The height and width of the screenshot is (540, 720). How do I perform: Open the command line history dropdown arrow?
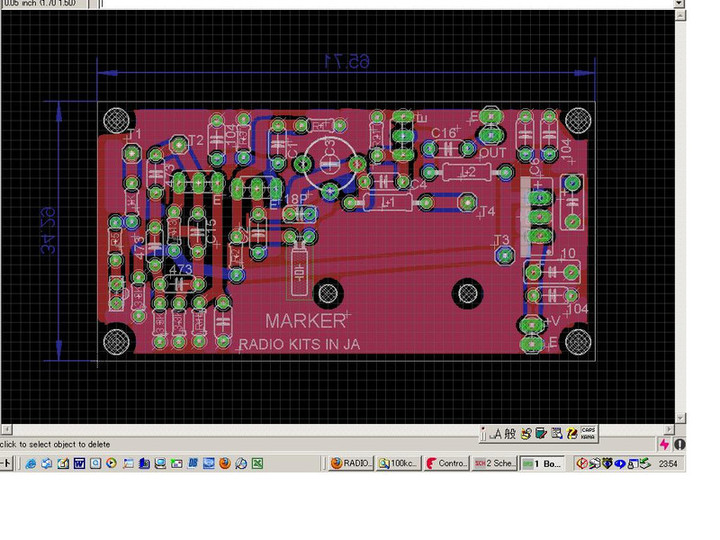point(680,5)
